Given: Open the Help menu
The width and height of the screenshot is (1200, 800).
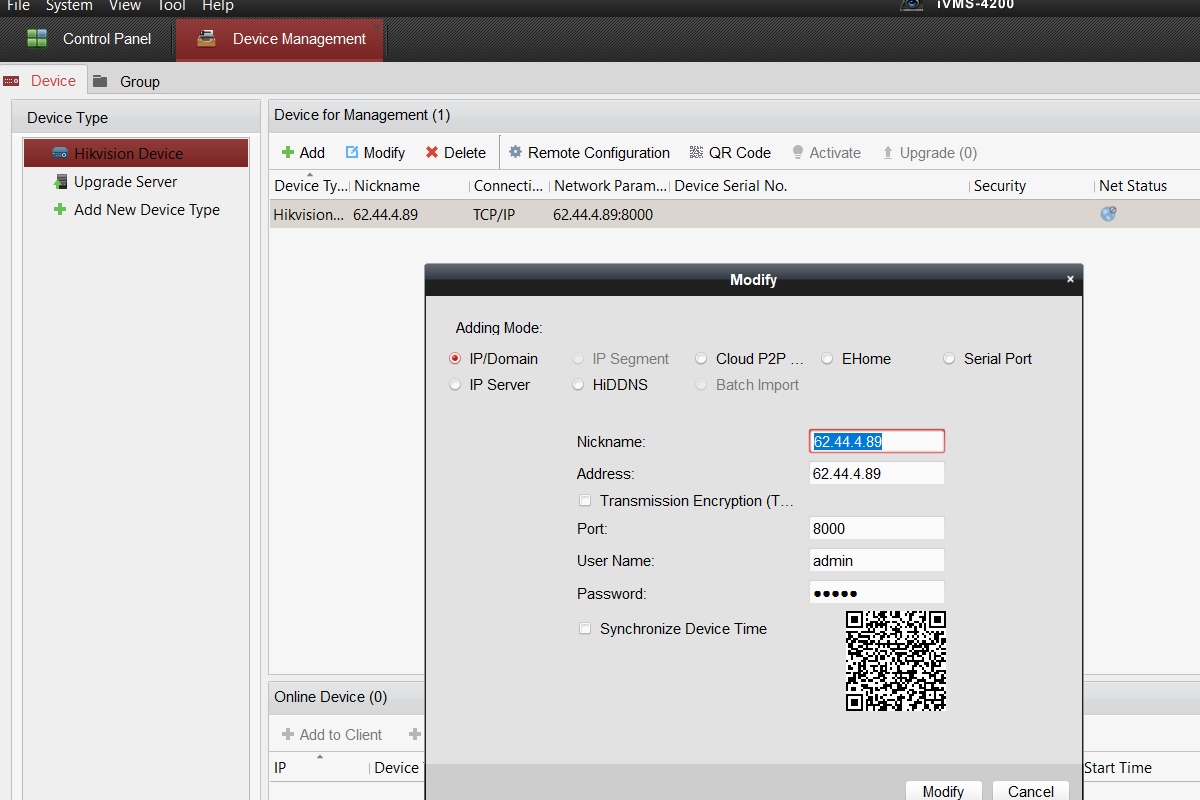Looking at the screenshot, I should tap(217, 6).
